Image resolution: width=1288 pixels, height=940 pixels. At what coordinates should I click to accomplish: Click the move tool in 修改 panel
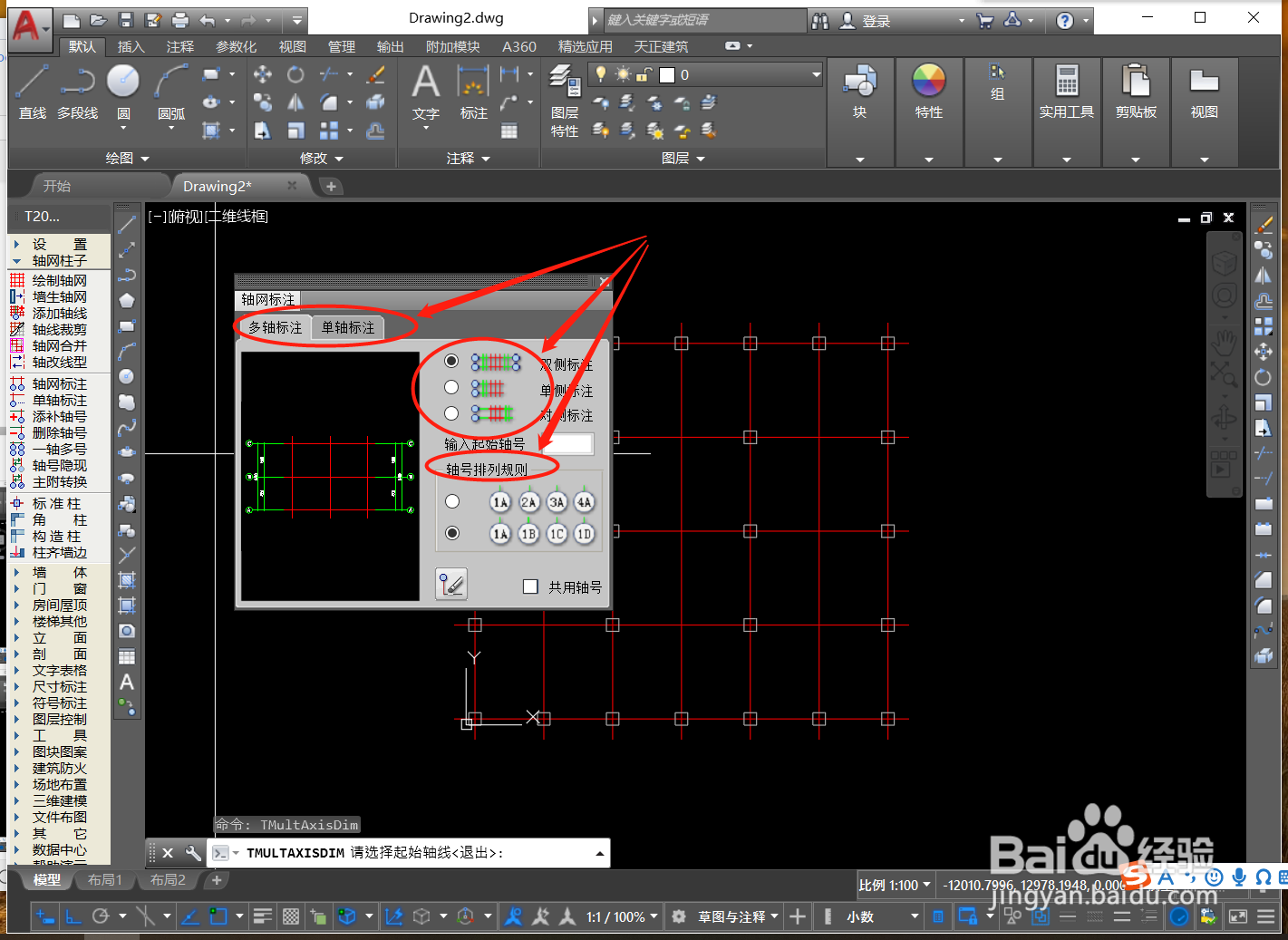coord(263,74)
